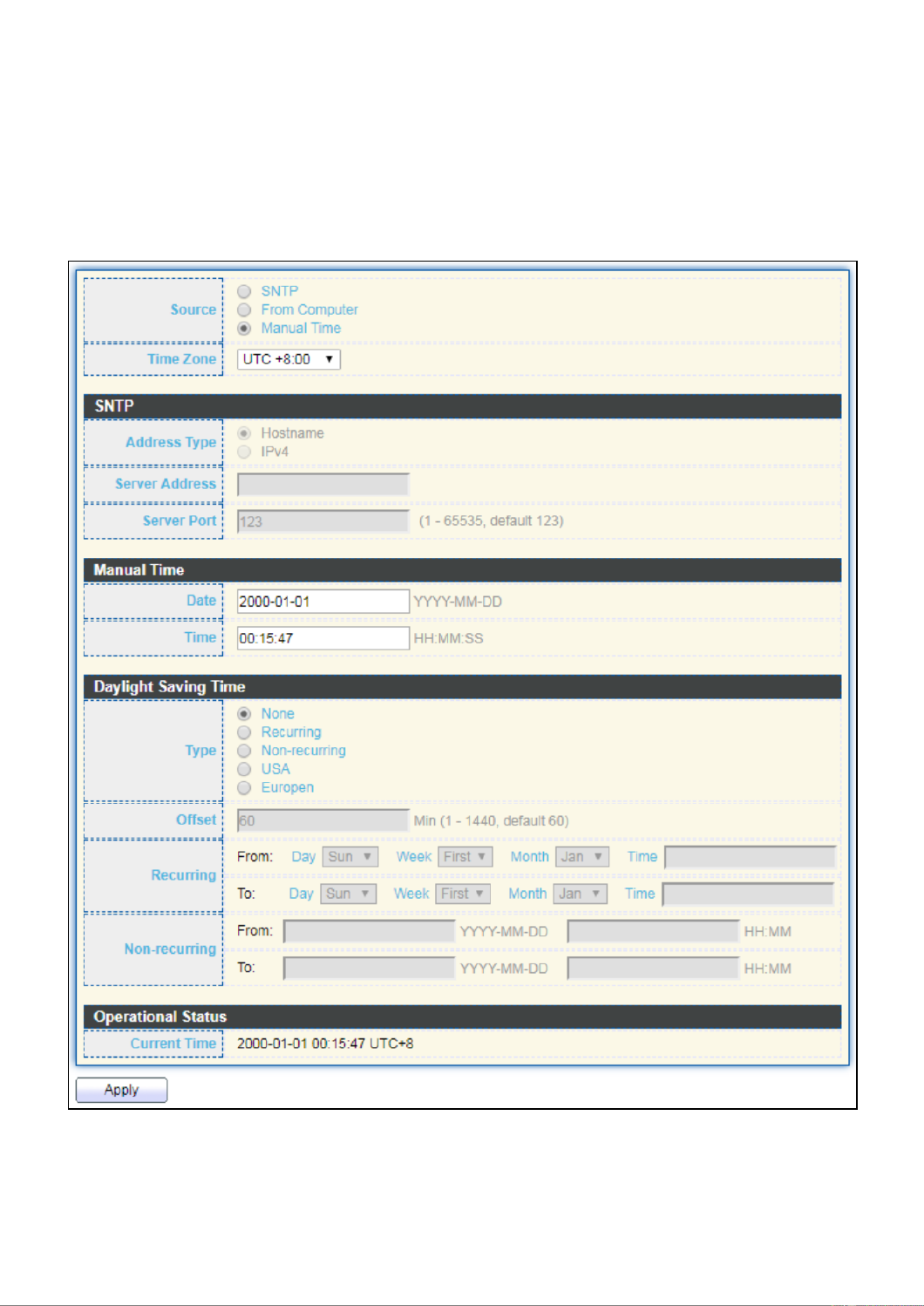The width and height of the screenshot is (924, 1306).
Task: Open Recurring To Week dropdown
Action: point(463,894)
